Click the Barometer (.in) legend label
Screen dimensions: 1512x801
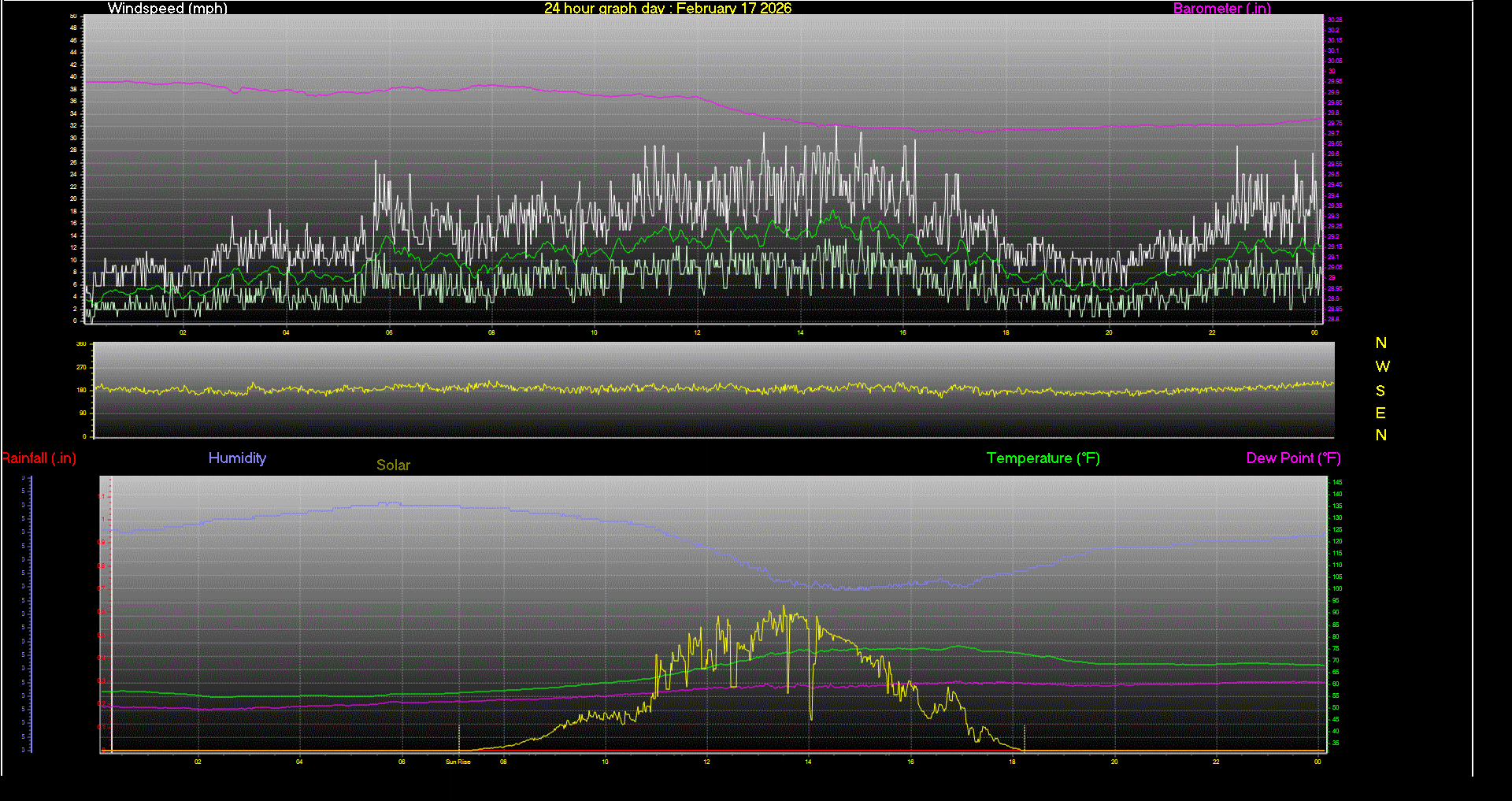click(x=1221, y=9)
